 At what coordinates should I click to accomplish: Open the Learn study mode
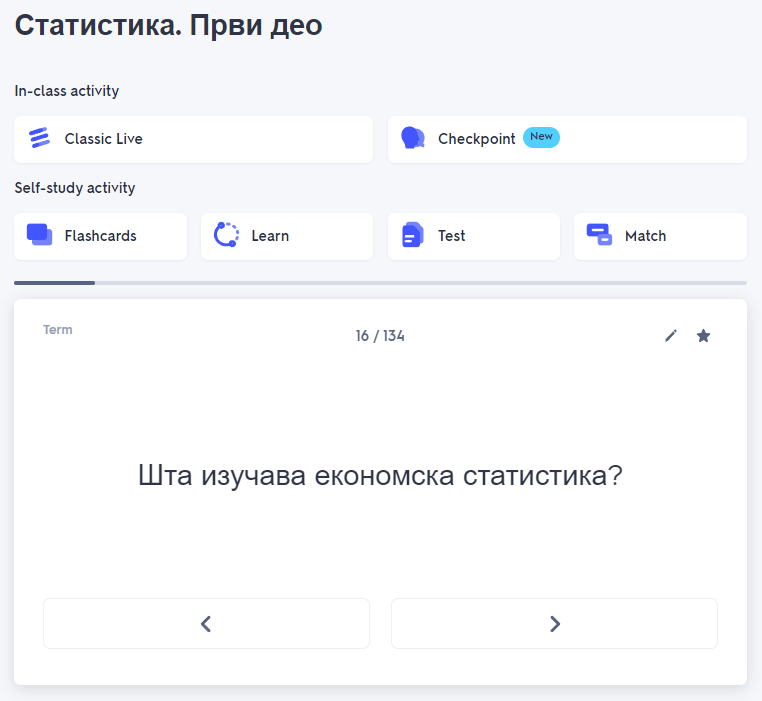[287, 236]
